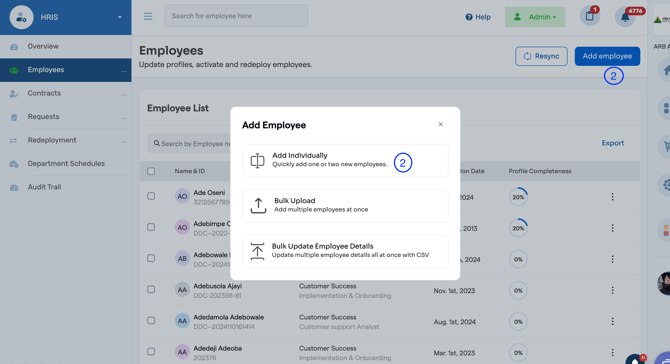Tick the checkbox for Ade Oseni

151,196
